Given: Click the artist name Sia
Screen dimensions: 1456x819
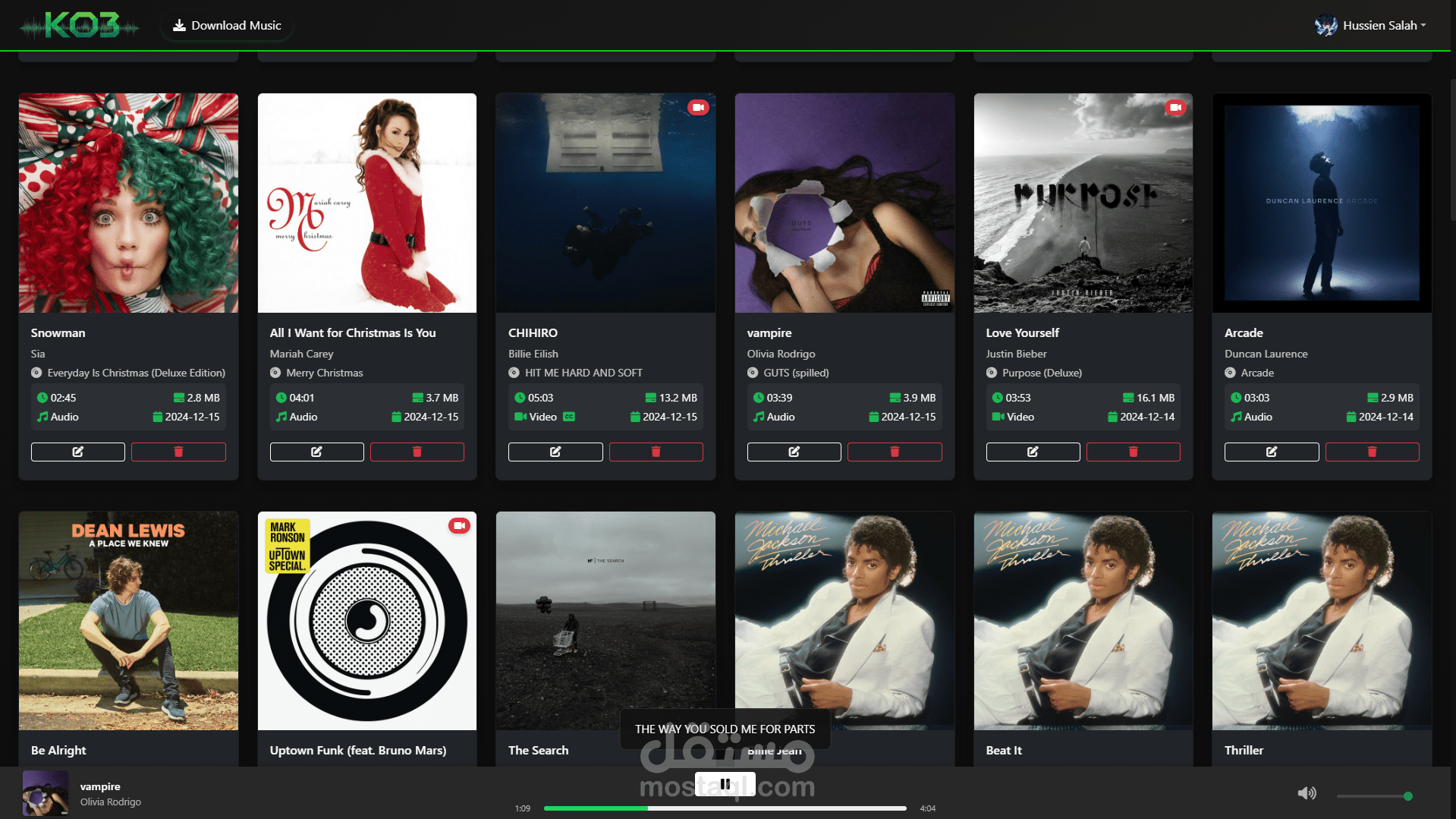Looking at the screenshot, I should (x=38, y=354).
